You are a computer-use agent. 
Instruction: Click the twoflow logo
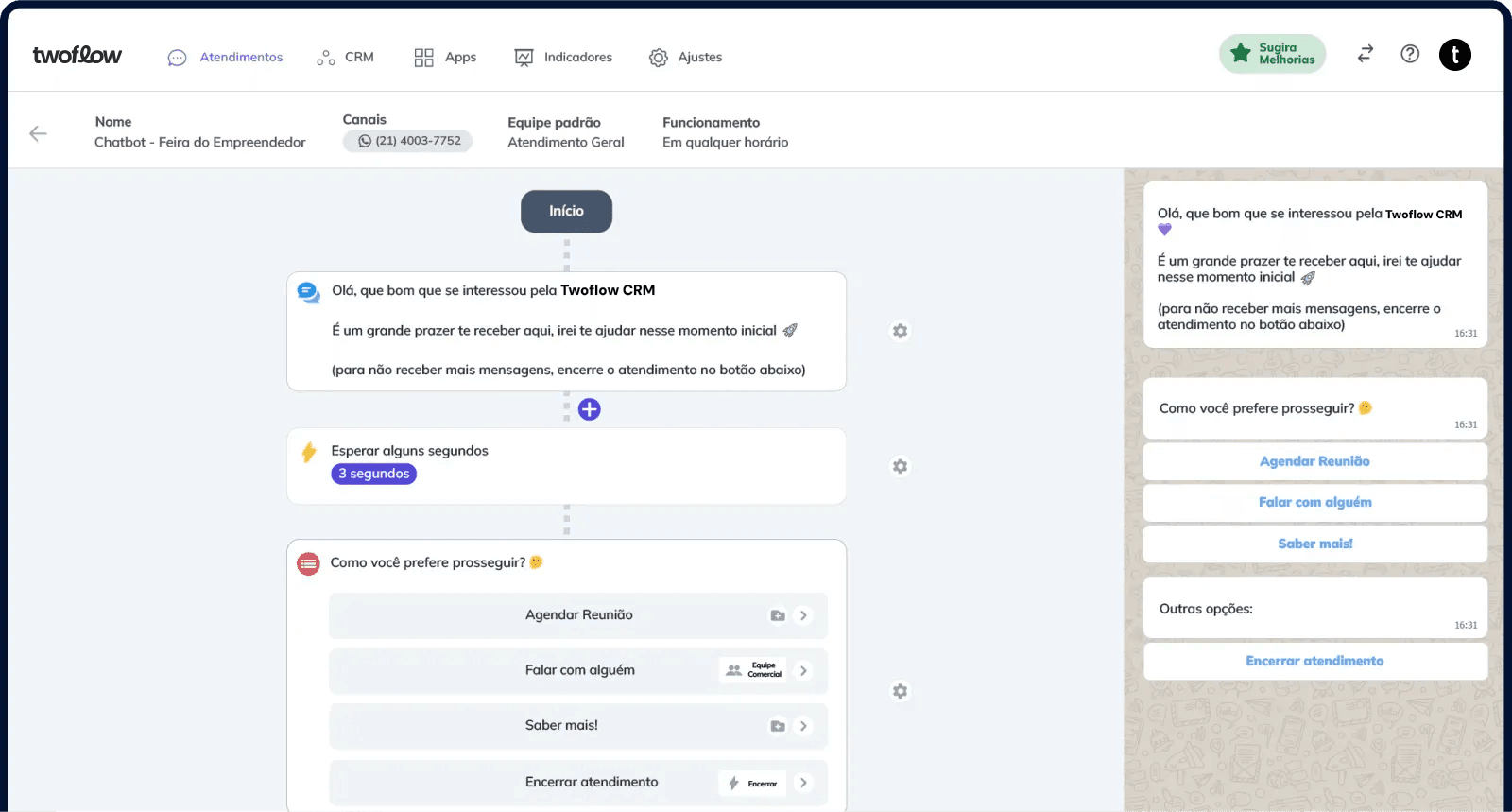(x=77, y=56)
